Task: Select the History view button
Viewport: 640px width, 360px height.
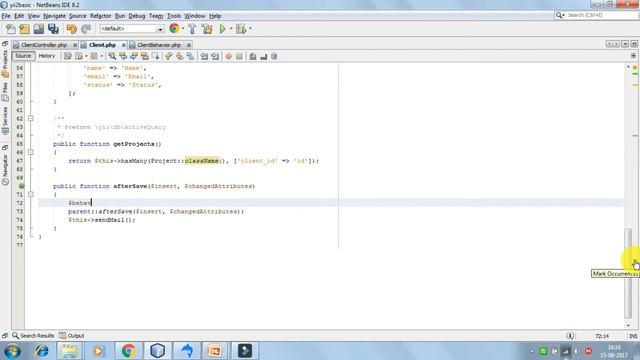Action: pyautogui.click(x=47, y=56)
